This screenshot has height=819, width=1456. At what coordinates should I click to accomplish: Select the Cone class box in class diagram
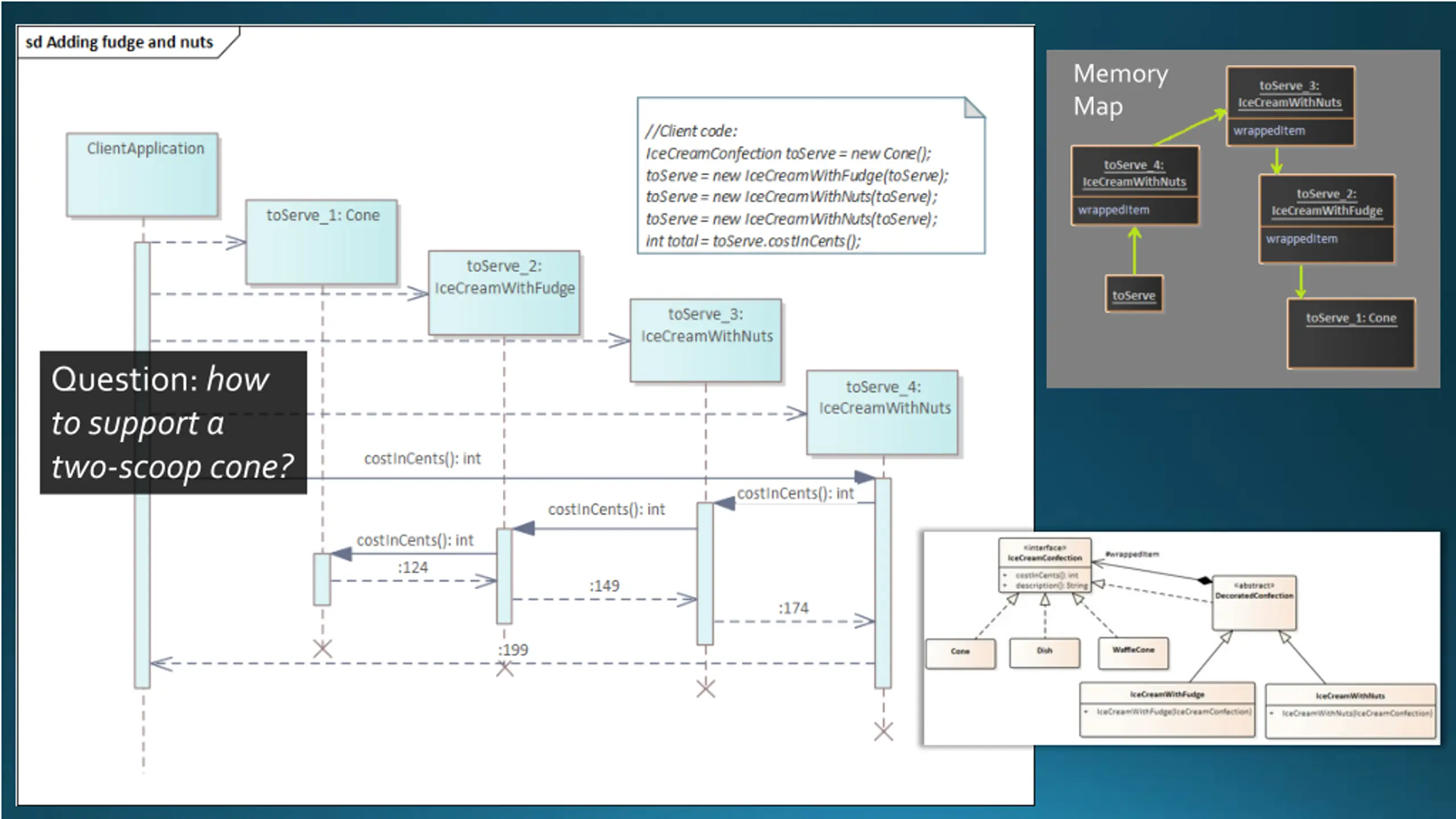tap(960, 653)
